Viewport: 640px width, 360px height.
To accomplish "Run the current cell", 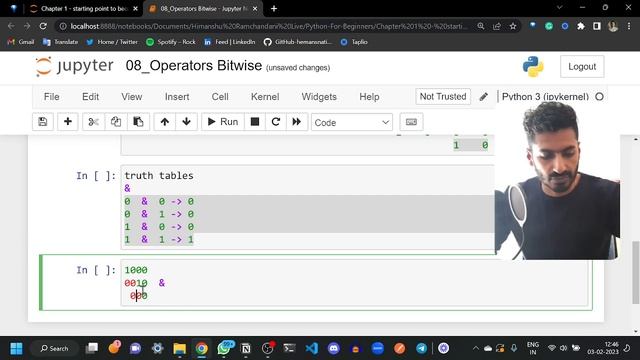I will [223, 122].
